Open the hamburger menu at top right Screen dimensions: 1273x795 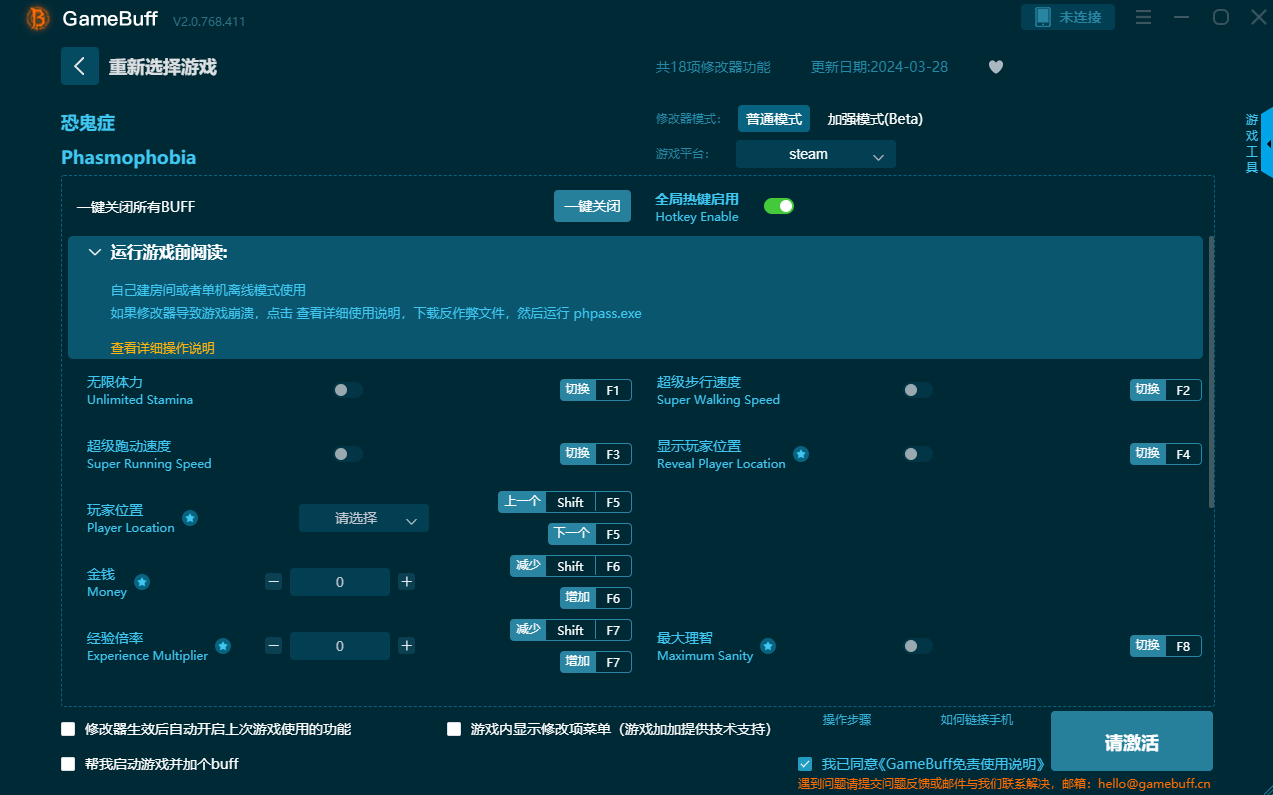[x=1143, y=17]
